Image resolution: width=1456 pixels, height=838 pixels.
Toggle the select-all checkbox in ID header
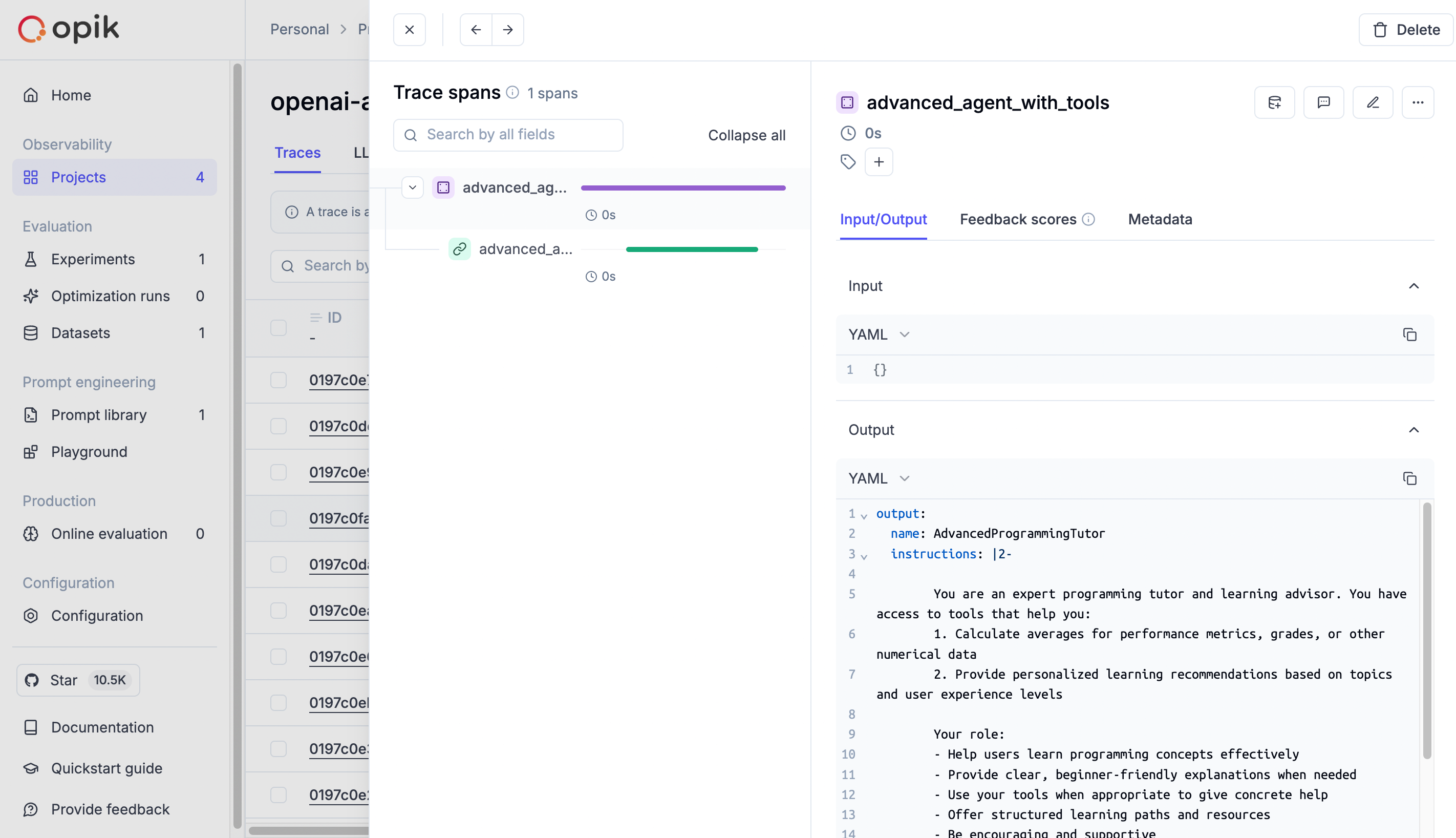tap(279, 327)
